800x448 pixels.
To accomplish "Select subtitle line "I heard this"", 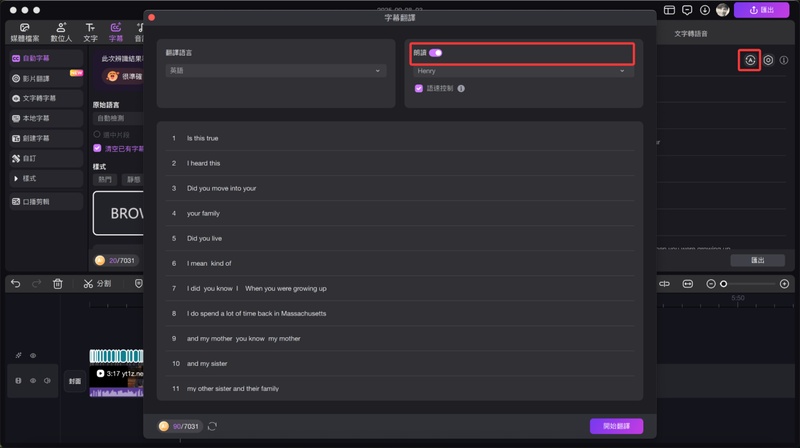I will [x=204, y=163].
